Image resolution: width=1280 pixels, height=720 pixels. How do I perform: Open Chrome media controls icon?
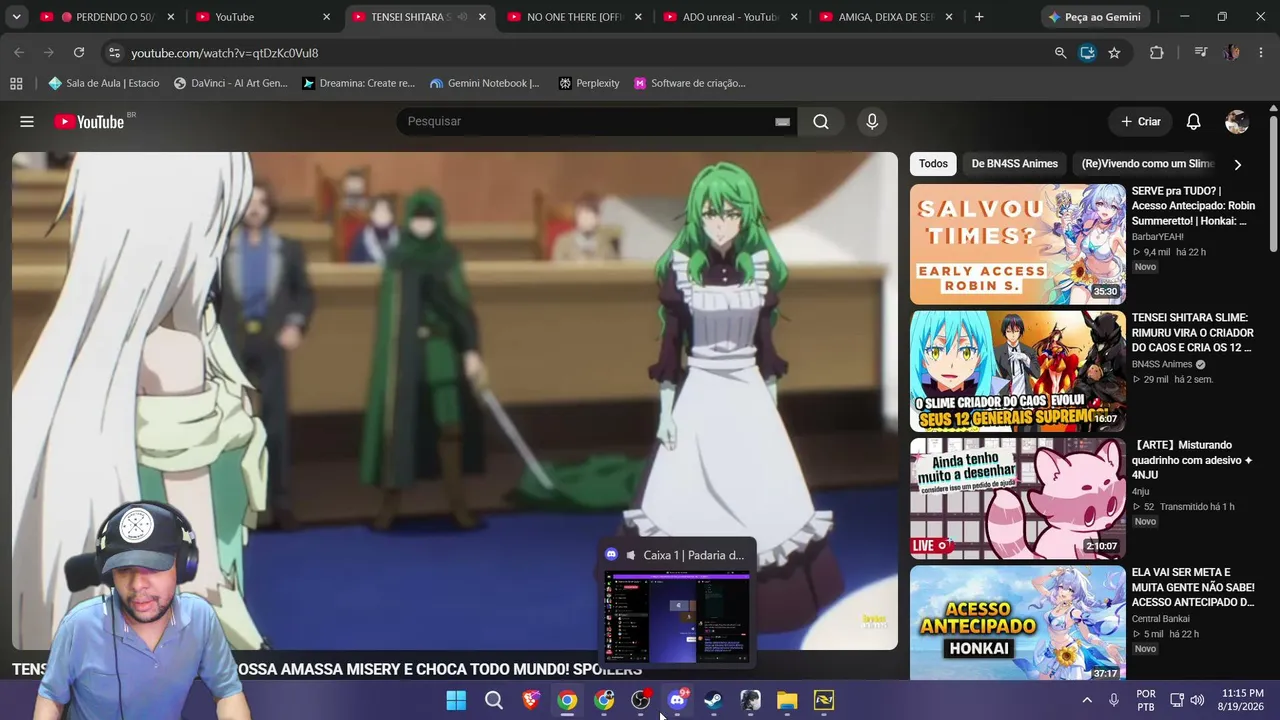pos(1201,52)
